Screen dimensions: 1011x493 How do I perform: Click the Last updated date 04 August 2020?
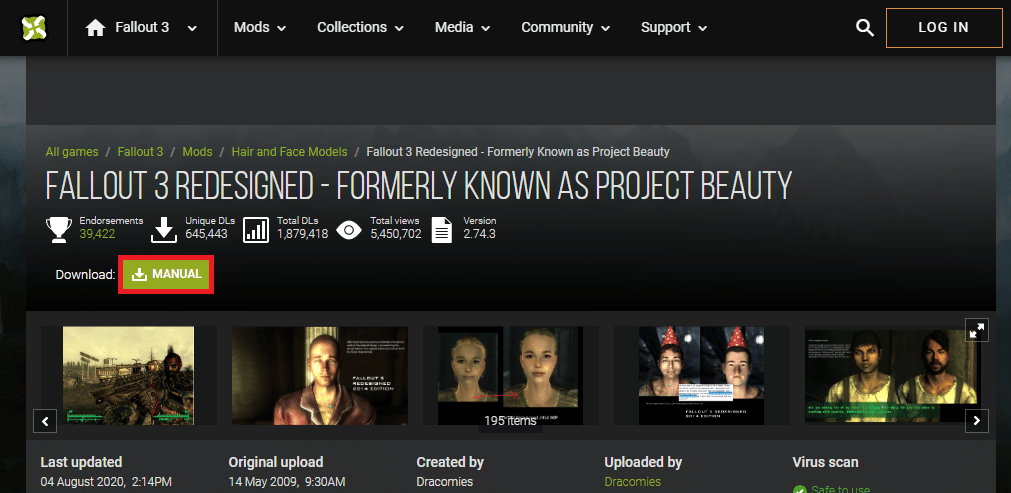[106, 482]
